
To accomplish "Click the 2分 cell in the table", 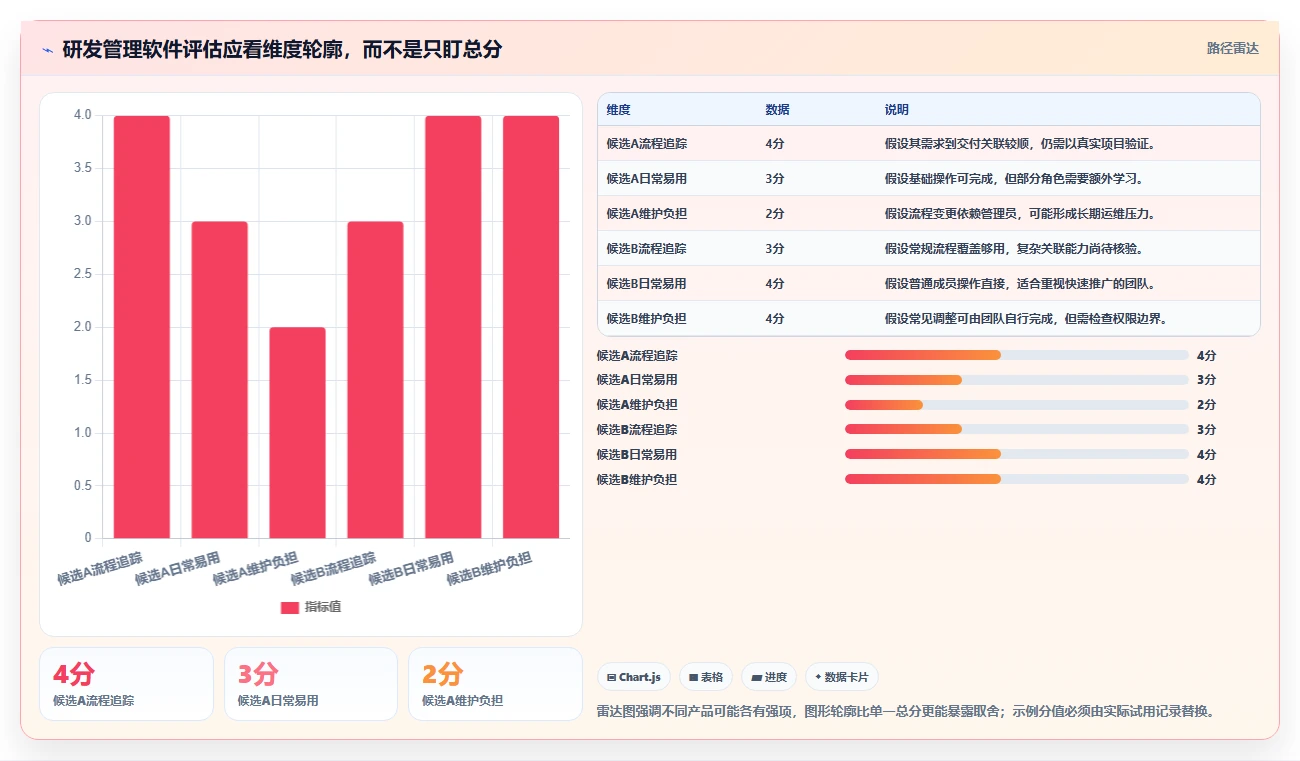I will 774,214.
